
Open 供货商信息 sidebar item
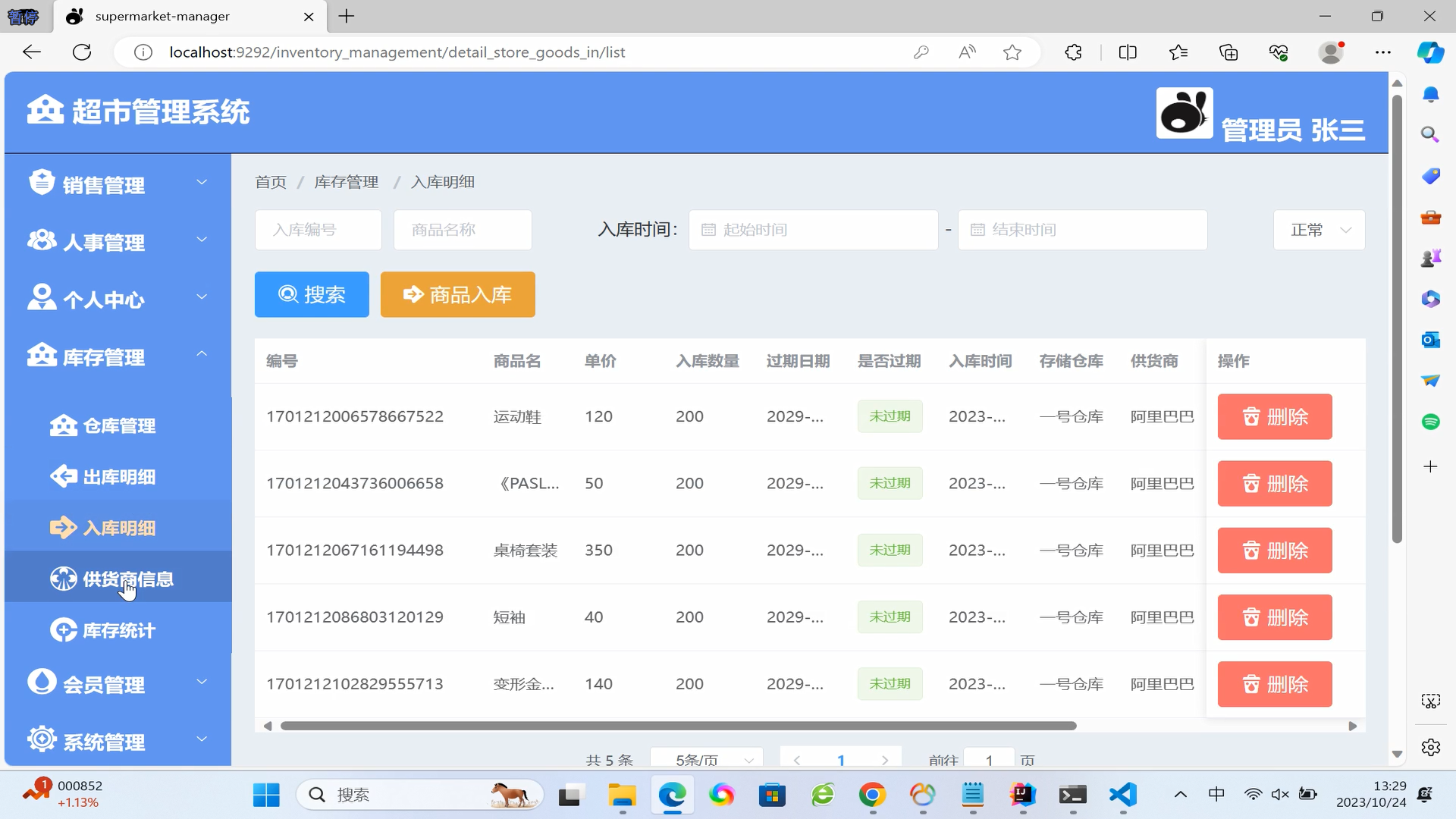pos(127,579)
